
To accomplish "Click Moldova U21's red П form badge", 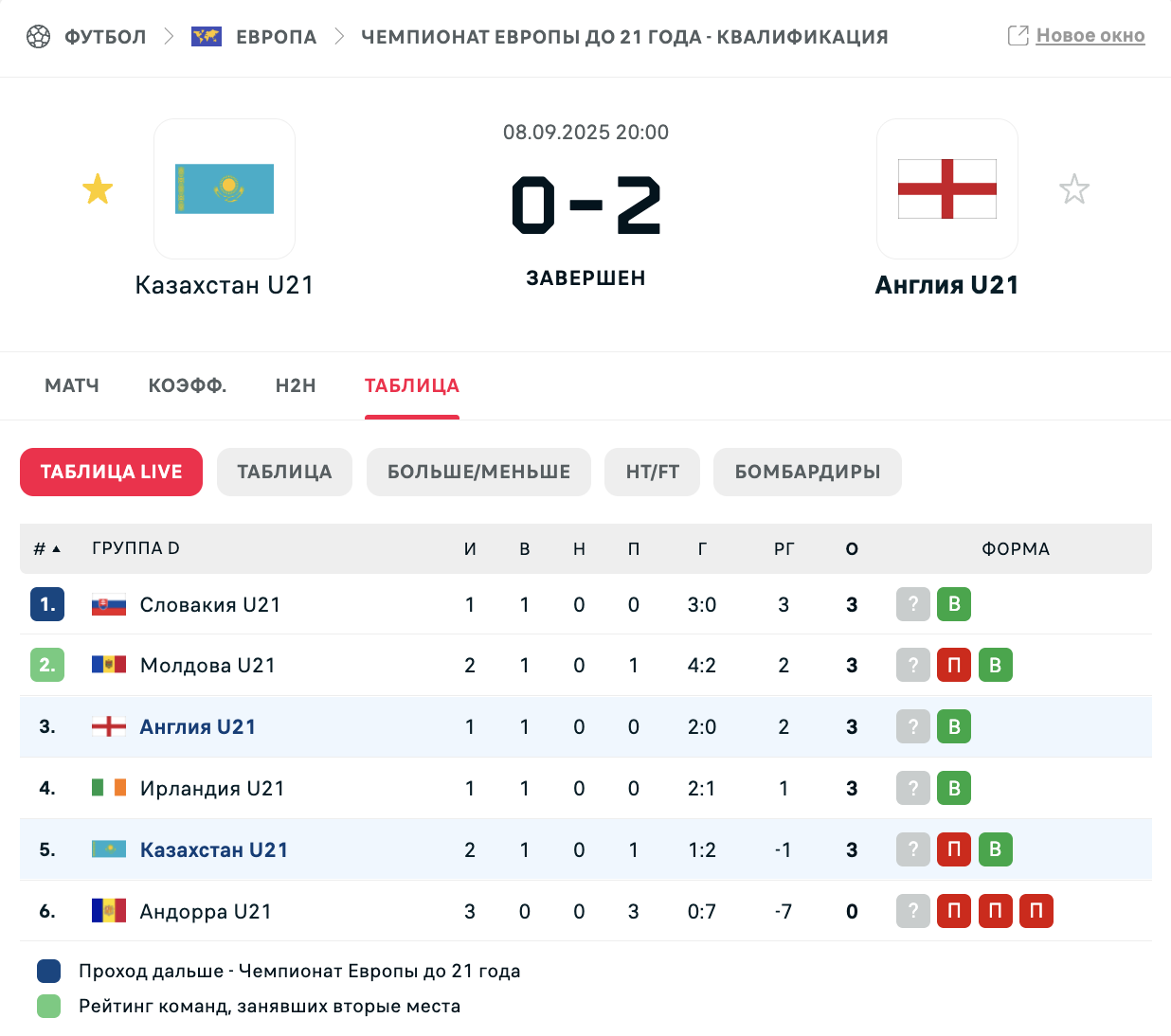I will pos(954,665).
